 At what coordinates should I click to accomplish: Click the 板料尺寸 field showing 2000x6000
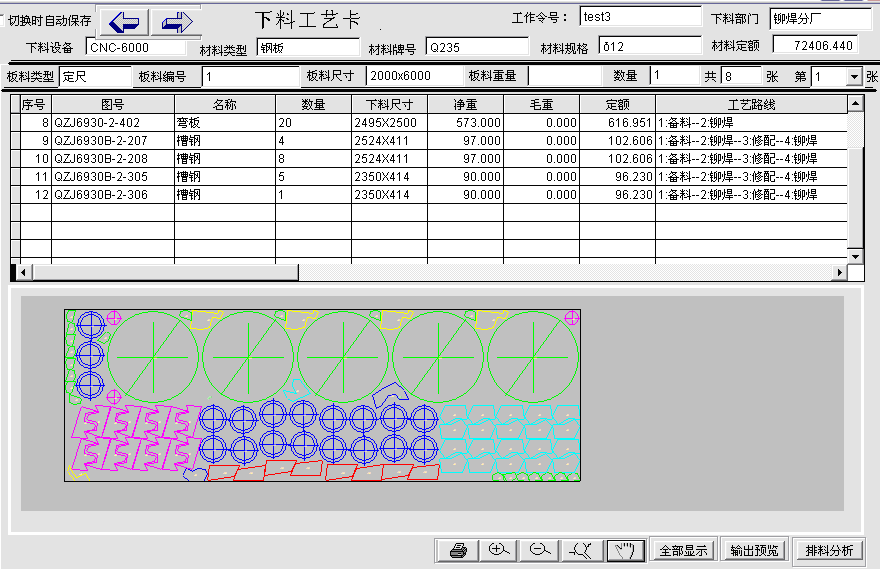pyautogui.click(x=412, y=76)
